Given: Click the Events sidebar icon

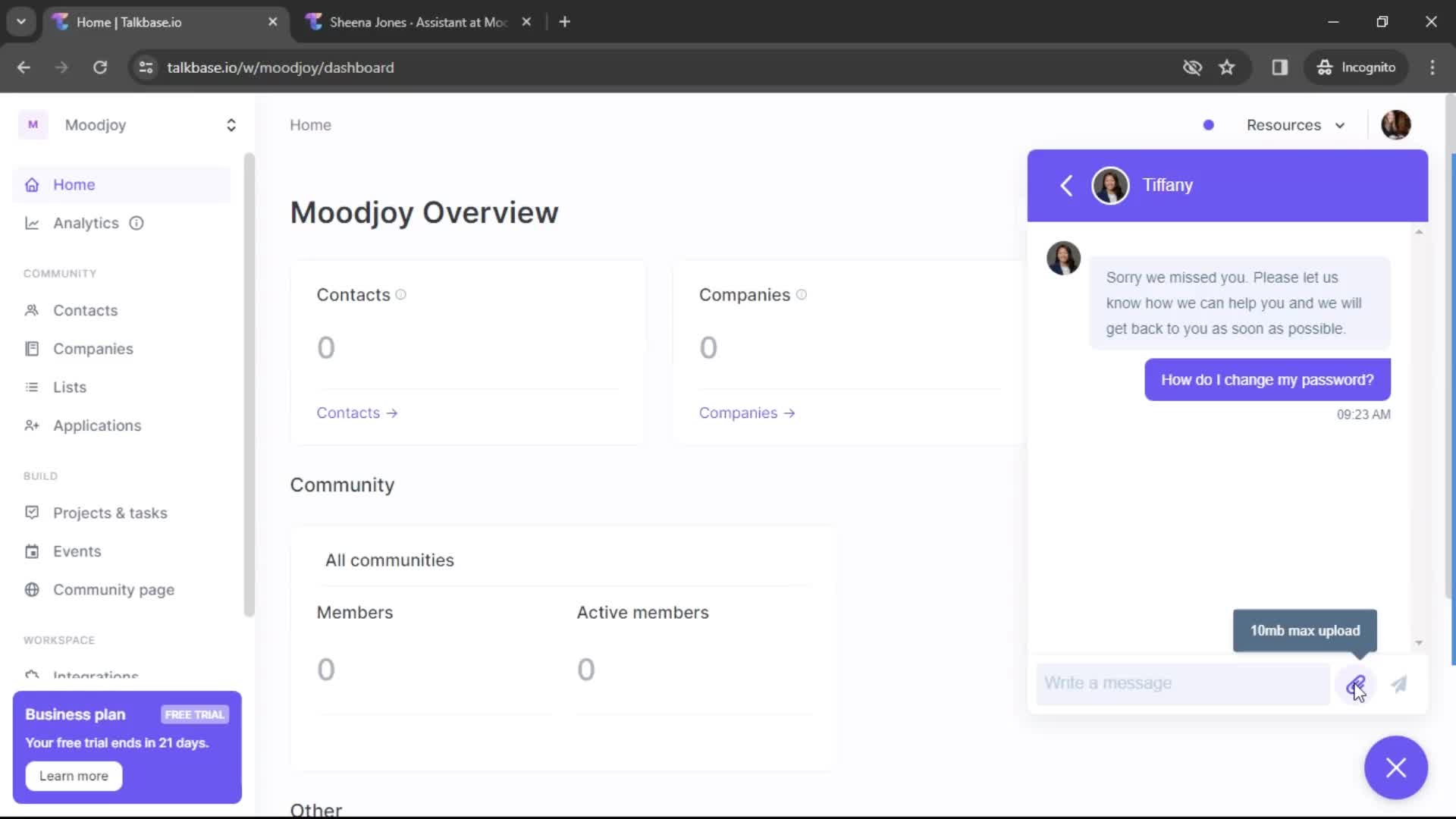Looking at the screenshot, I should 32,551.
